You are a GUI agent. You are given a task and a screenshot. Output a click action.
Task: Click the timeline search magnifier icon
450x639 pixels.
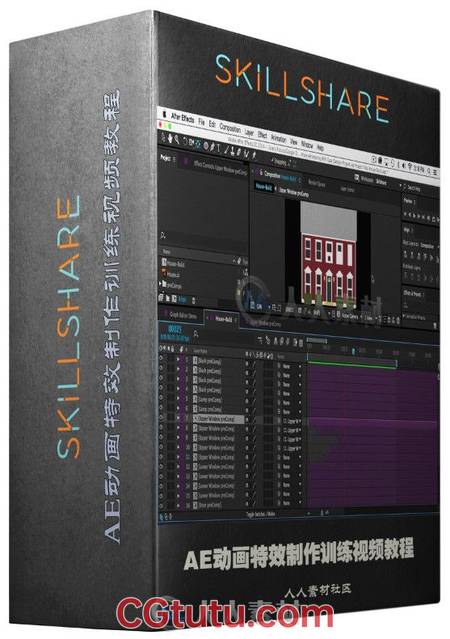(x=196, y=334)
